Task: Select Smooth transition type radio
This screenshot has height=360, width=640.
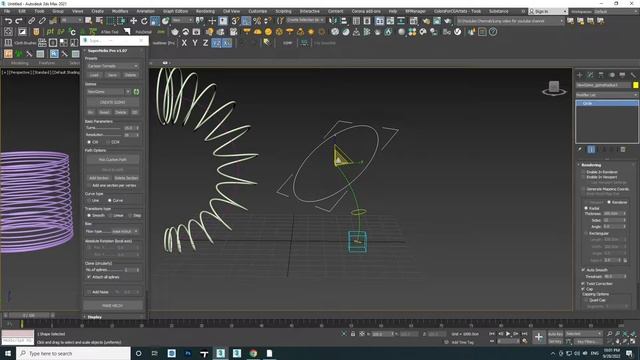Action: pyautogui.click(x=89, y=215)
